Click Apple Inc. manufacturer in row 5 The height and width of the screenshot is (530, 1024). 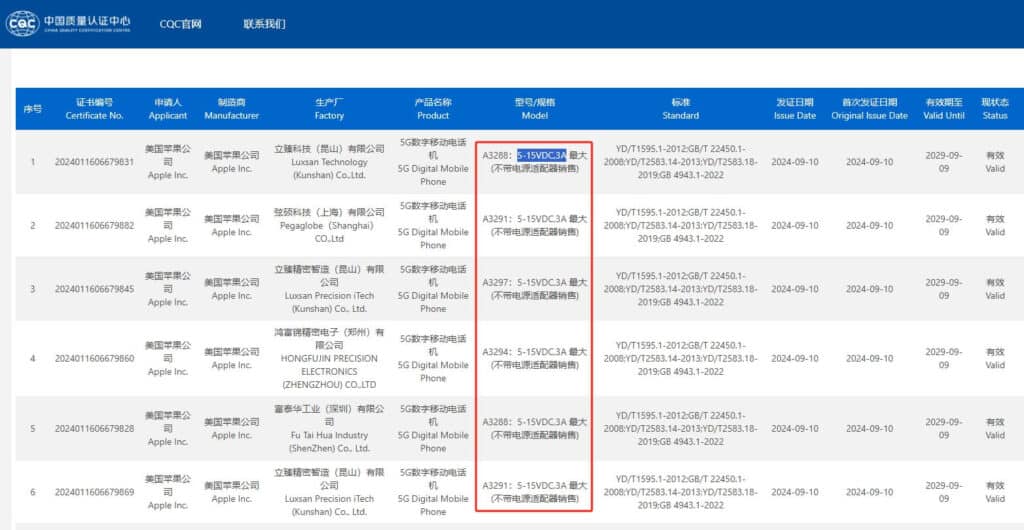point(231,428)
